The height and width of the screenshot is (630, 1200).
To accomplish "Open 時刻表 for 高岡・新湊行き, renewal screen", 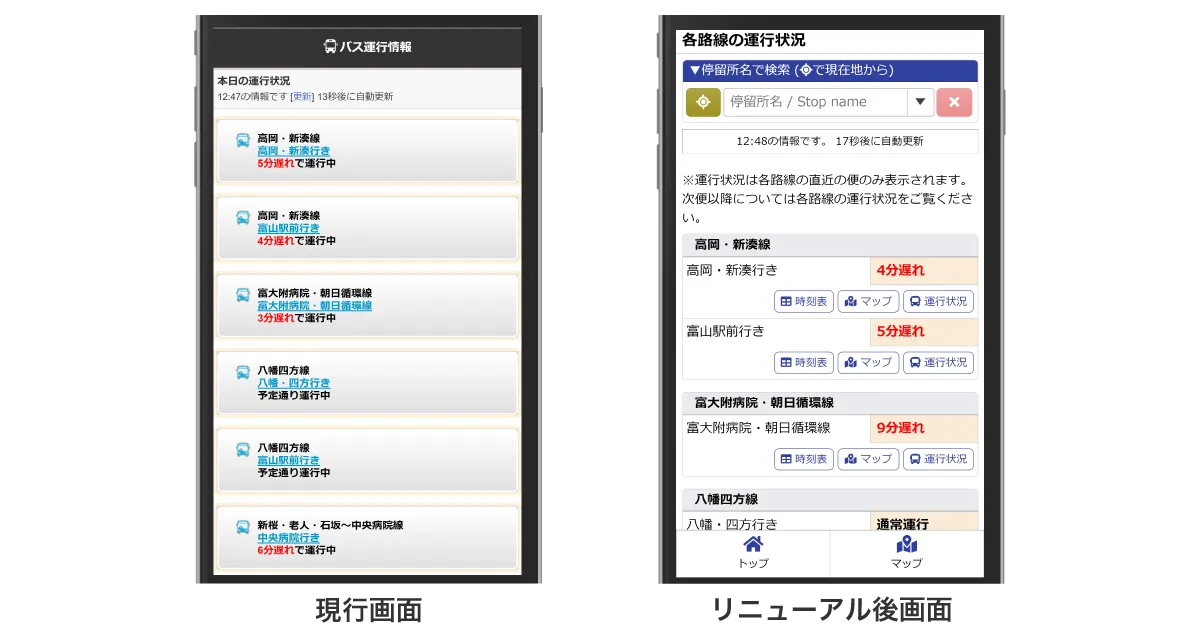I will (804, 301).
